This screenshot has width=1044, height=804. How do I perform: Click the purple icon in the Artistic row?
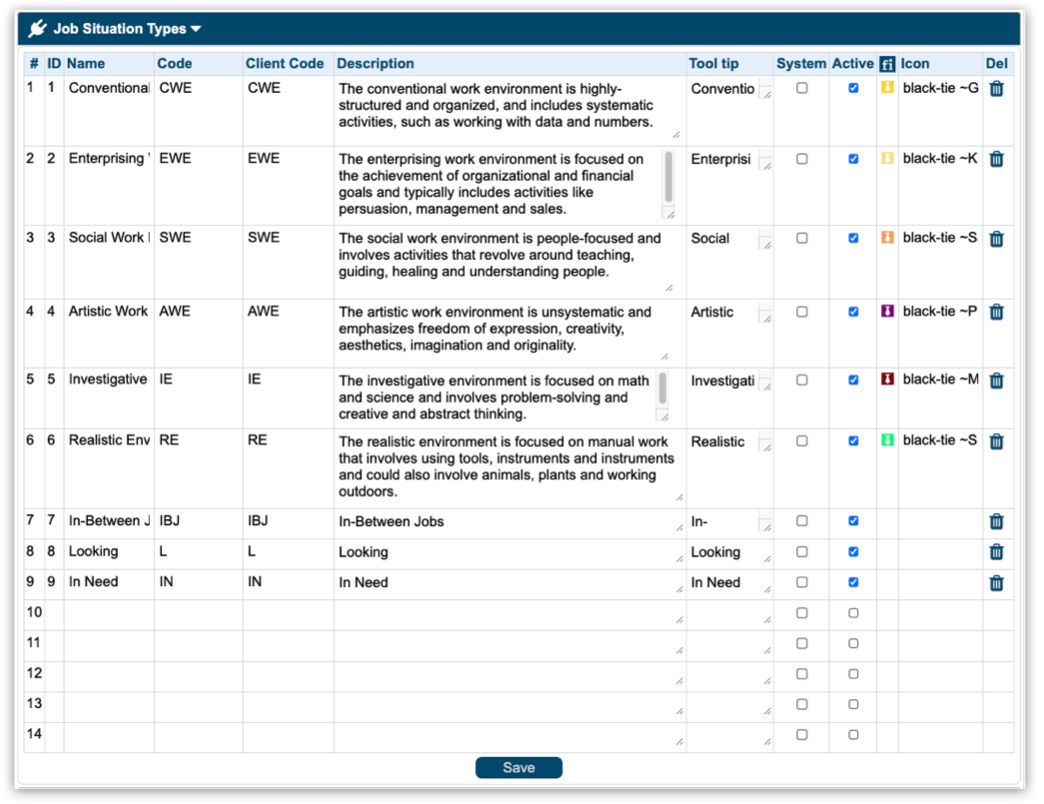tap(887, 312)
